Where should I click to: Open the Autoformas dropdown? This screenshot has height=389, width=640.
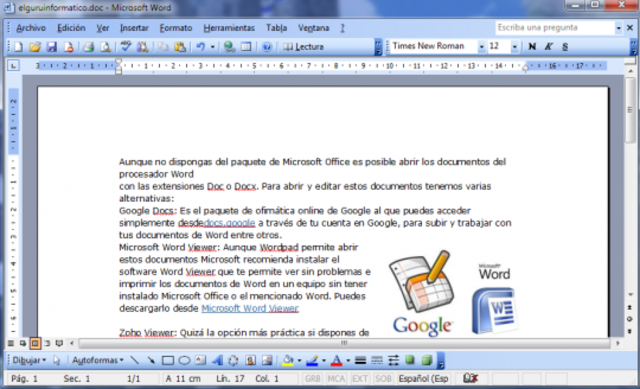[x=98, y=360]
